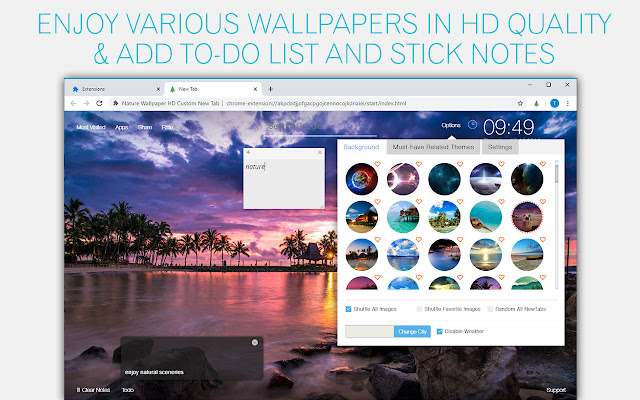Viewport: 640px width, 400px height.
Task: Select the boat on beach wallpaper thumbnail
Action: point(527,255)
